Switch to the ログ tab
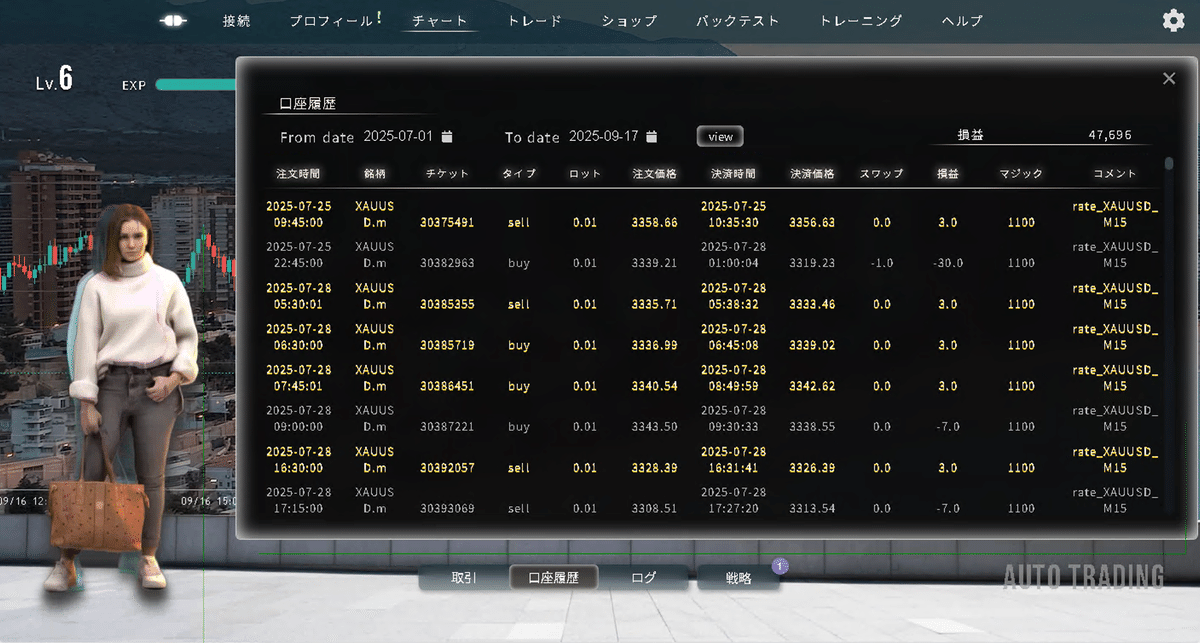The image size is (1200, 643). [645, 577]
